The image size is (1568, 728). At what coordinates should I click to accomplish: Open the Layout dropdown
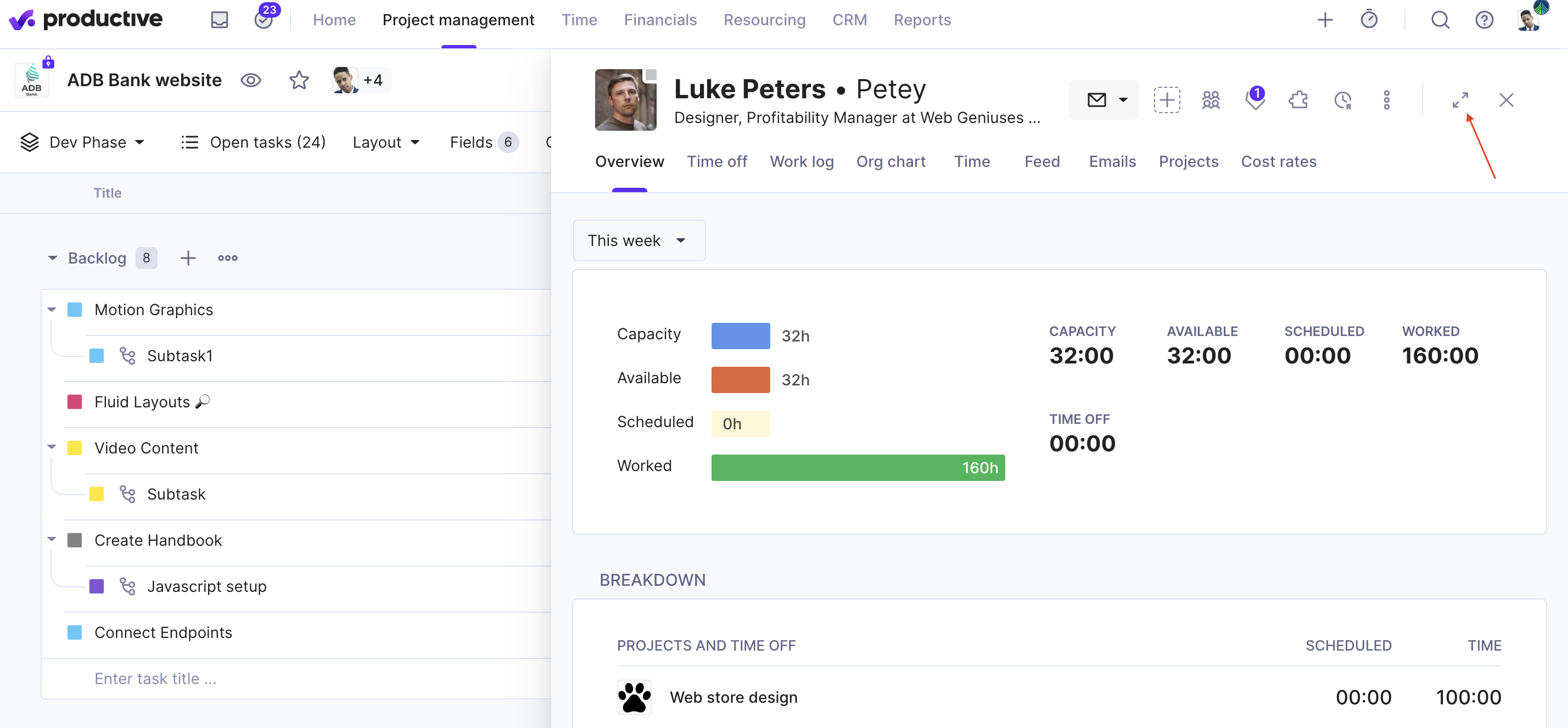point(386,142)
